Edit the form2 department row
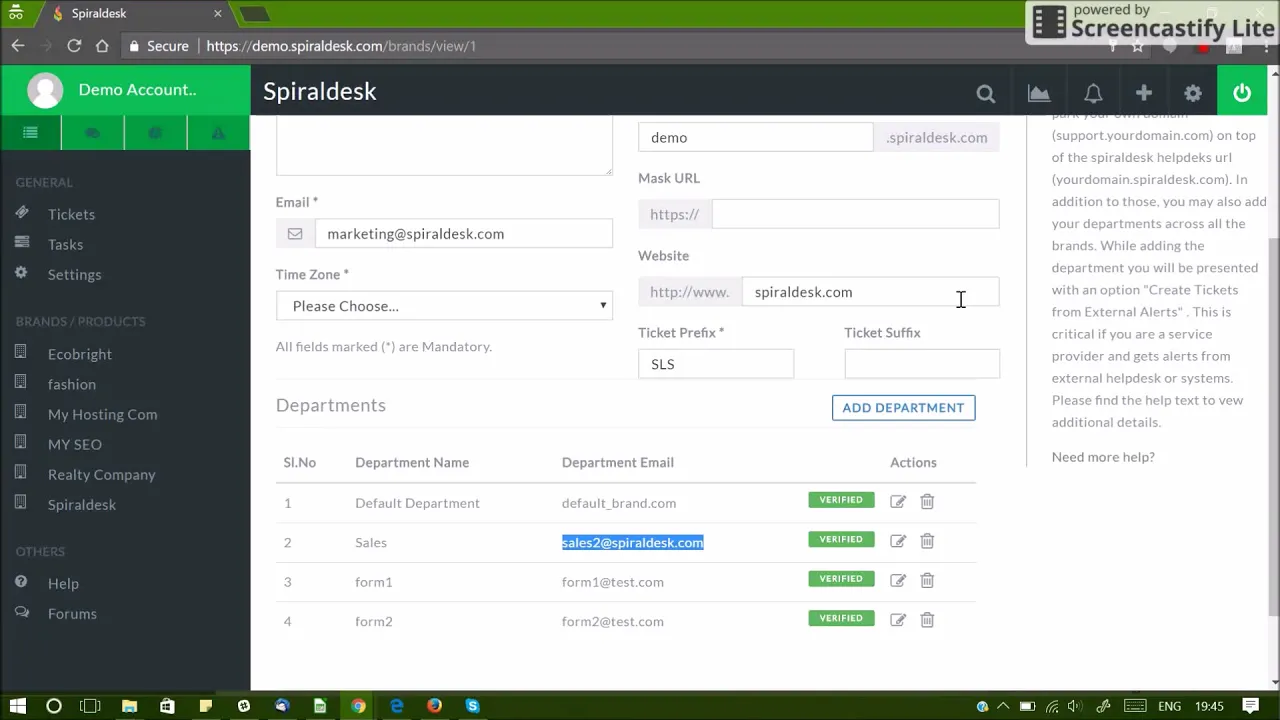The image size is (1280, 720). point(898,620)
